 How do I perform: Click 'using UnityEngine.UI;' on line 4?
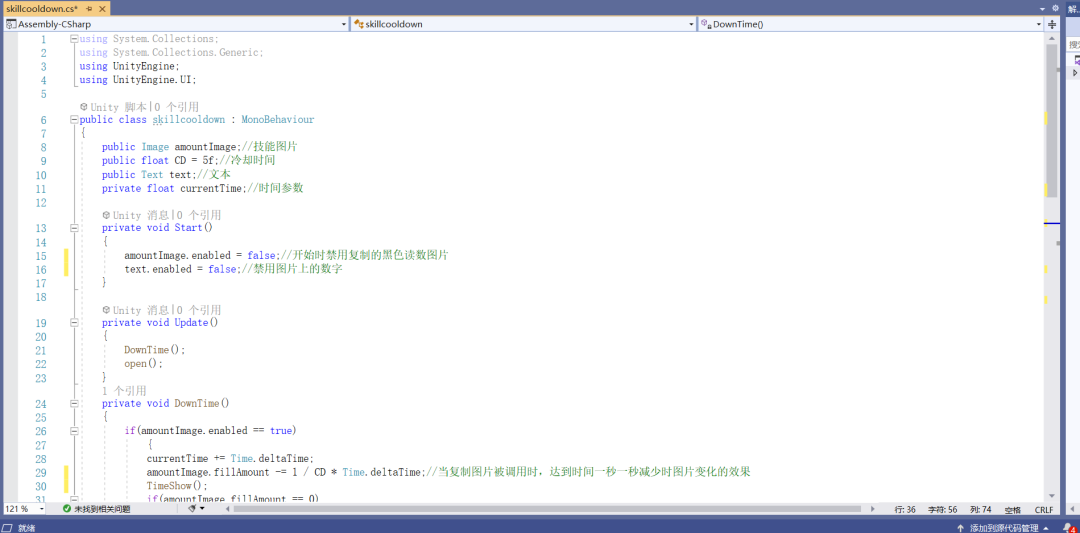tap(138, 80)
